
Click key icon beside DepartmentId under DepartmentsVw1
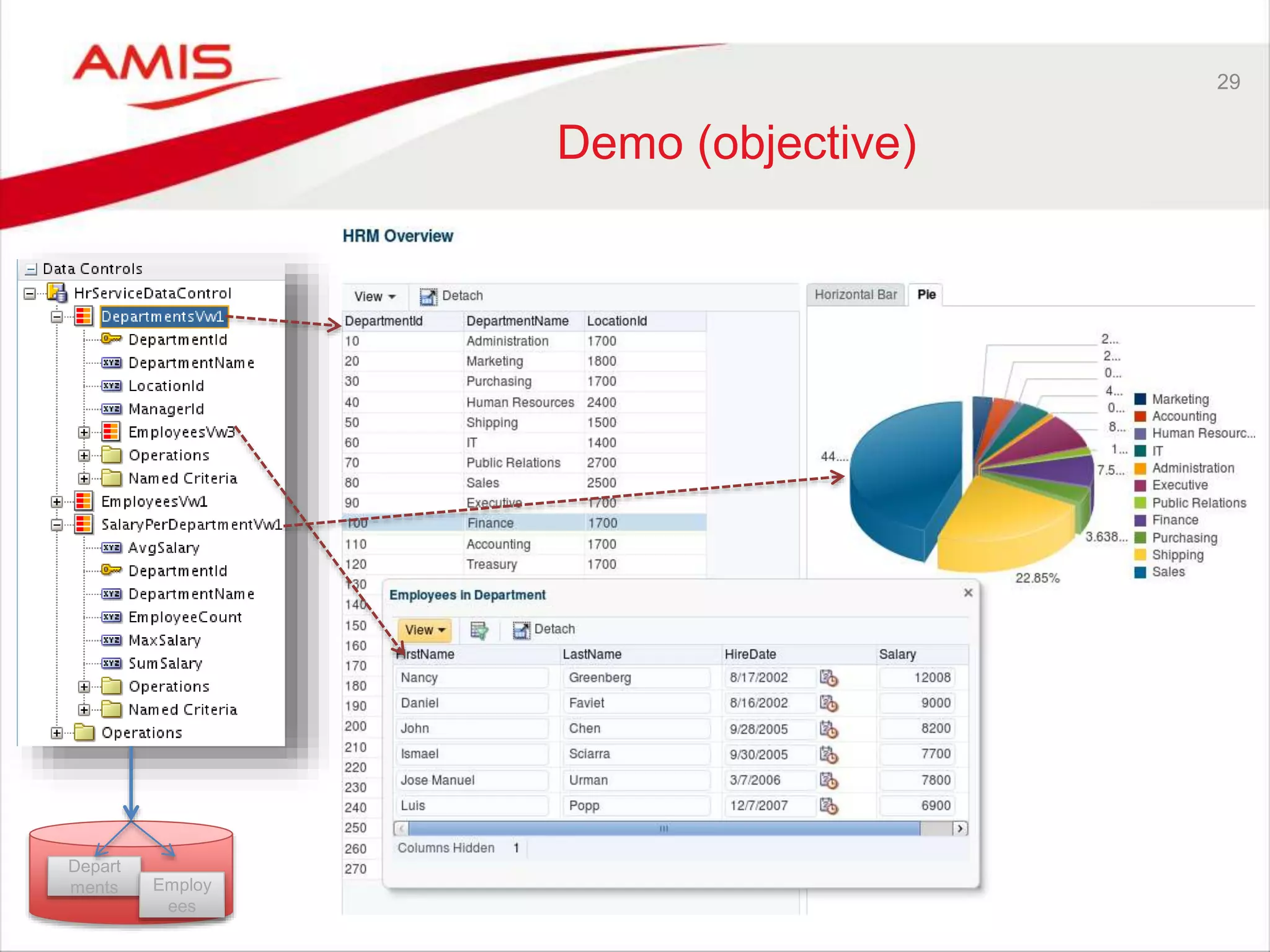112,339
